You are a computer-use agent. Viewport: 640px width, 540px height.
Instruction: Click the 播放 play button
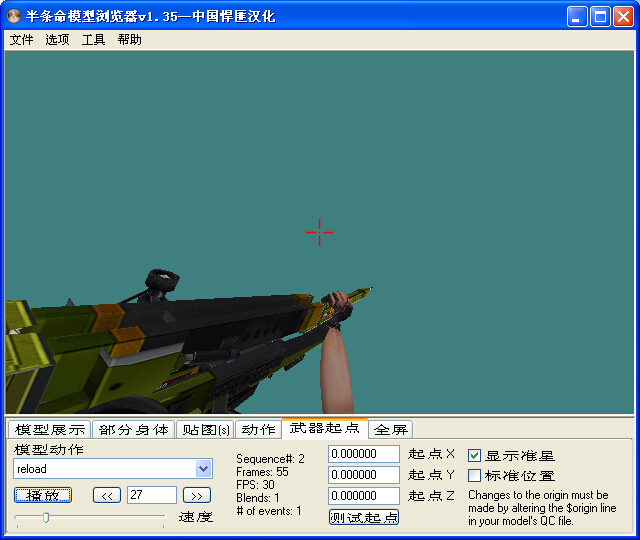[43, 496]
